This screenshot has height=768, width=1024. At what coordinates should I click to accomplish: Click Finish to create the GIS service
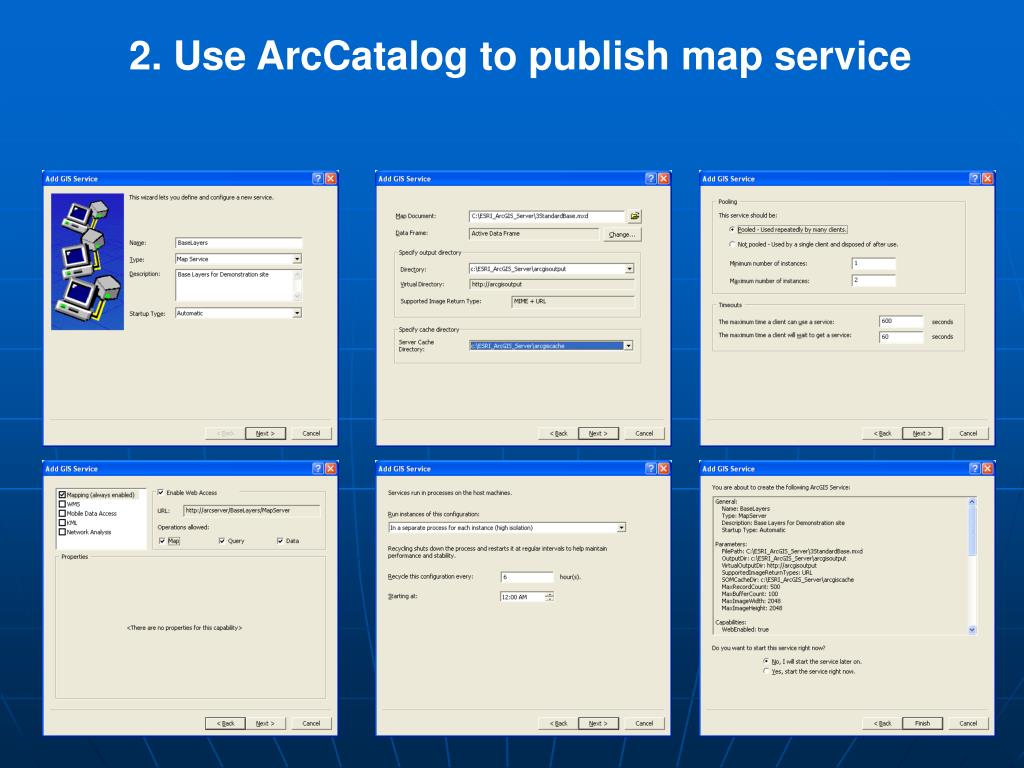tap(922, 724)
